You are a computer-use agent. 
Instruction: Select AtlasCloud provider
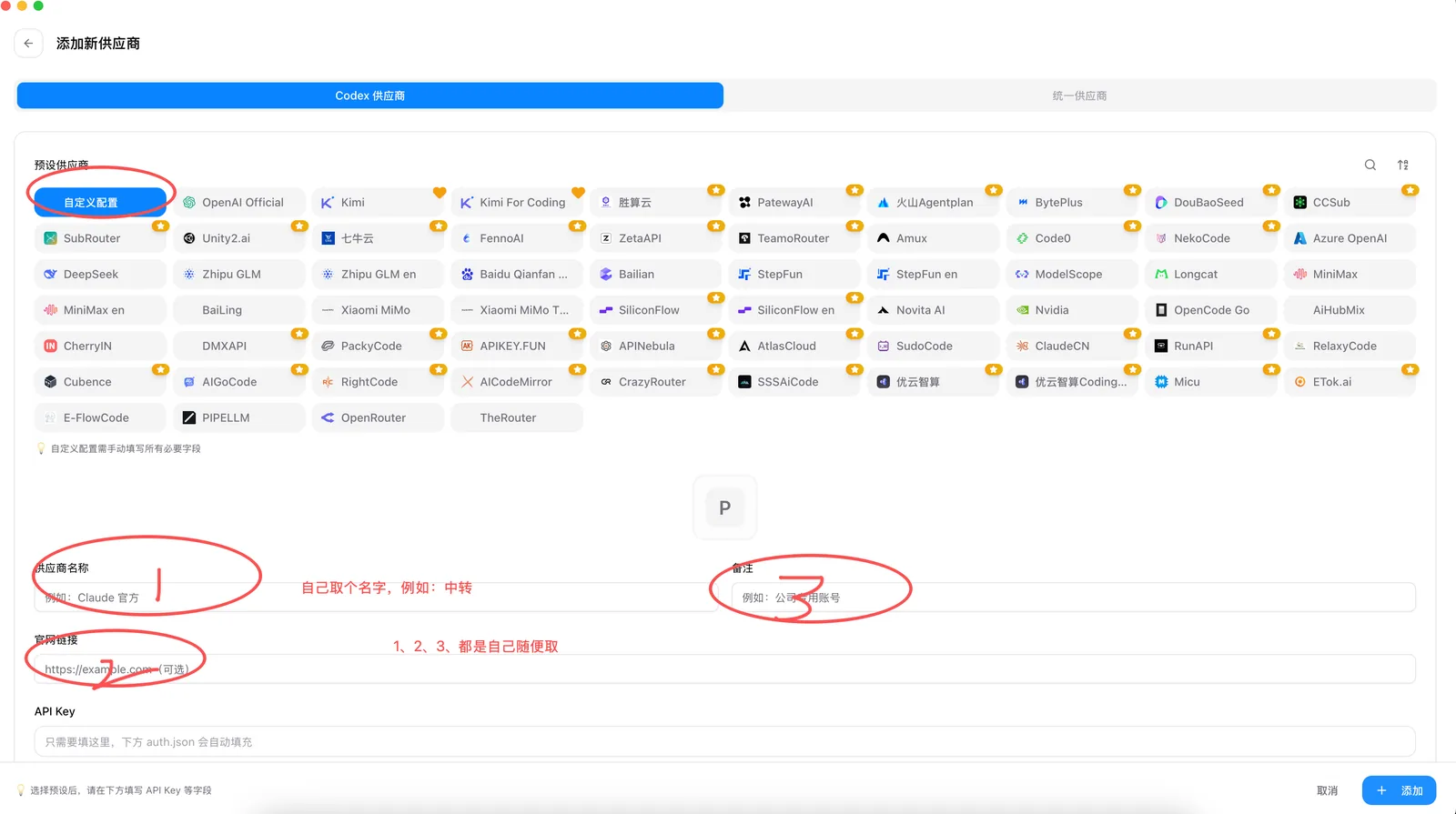pos(794,347)
